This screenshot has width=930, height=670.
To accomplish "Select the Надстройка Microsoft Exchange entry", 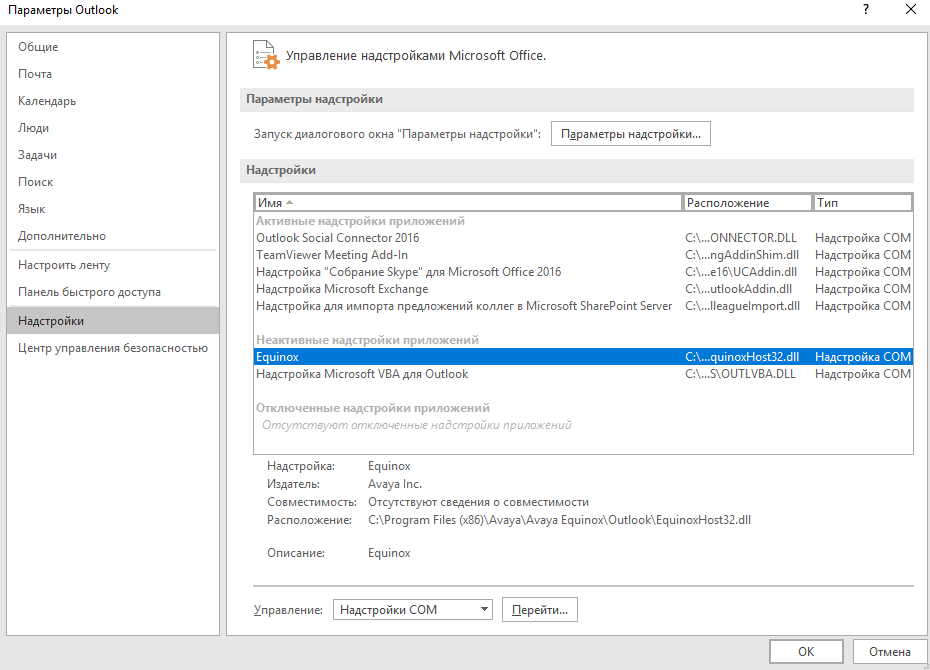I will 583,289.
